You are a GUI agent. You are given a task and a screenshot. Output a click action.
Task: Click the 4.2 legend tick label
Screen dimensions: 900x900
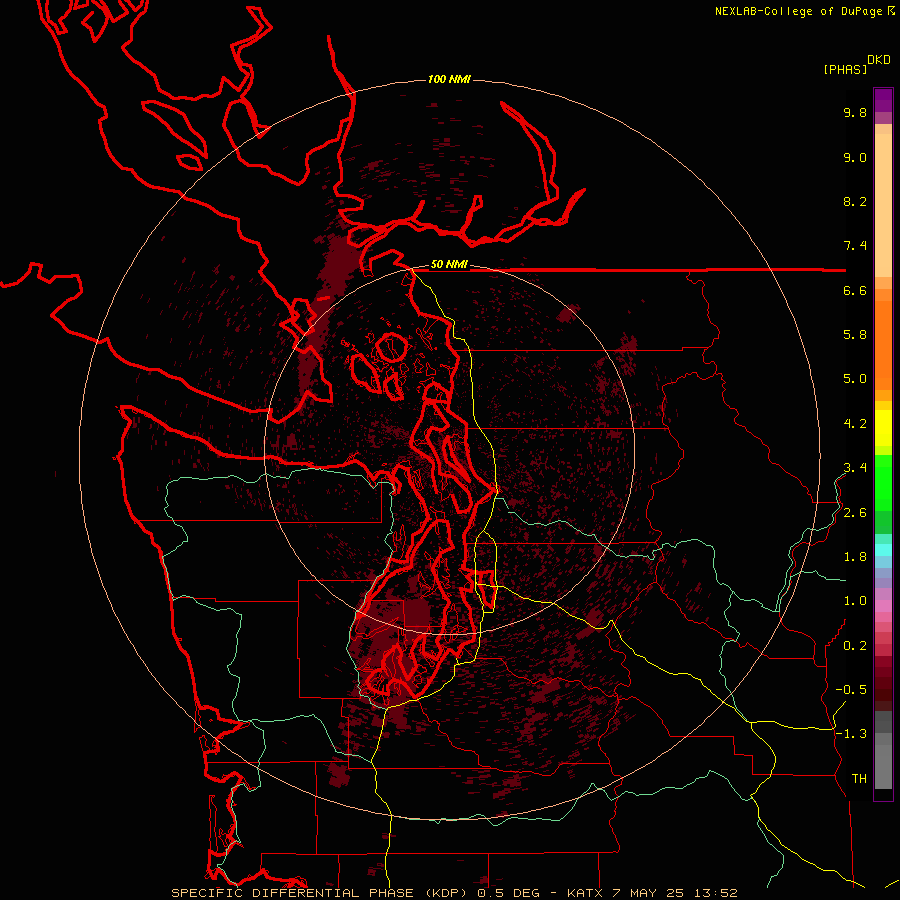(855, 424)
